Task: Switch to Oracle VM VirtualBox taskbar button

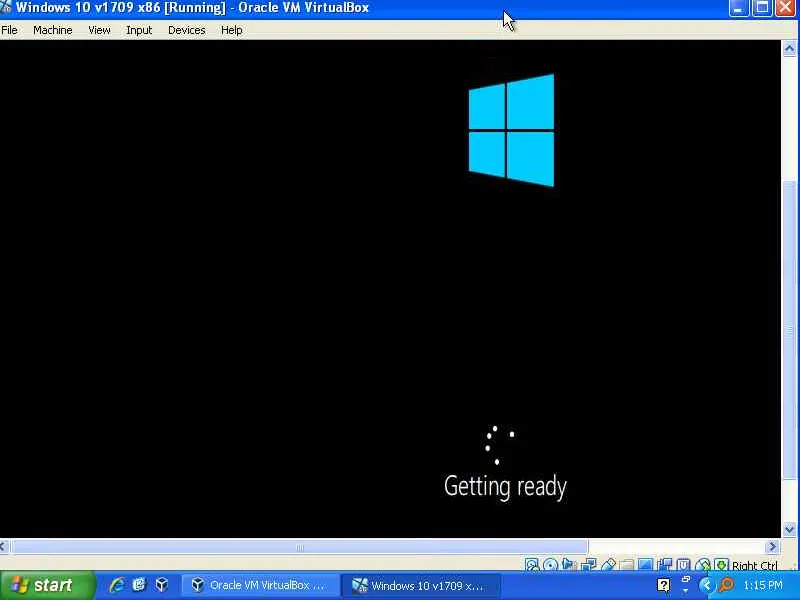Action: [260, 585]
